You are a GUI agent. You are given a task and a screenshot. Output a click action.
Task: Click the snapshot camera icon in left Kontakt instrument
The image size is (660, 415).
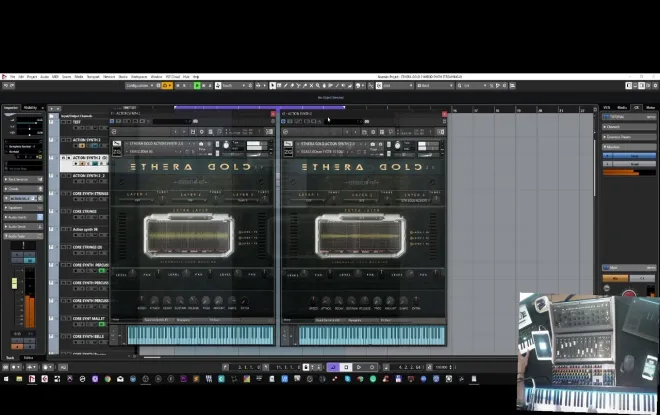pos(201,144)
